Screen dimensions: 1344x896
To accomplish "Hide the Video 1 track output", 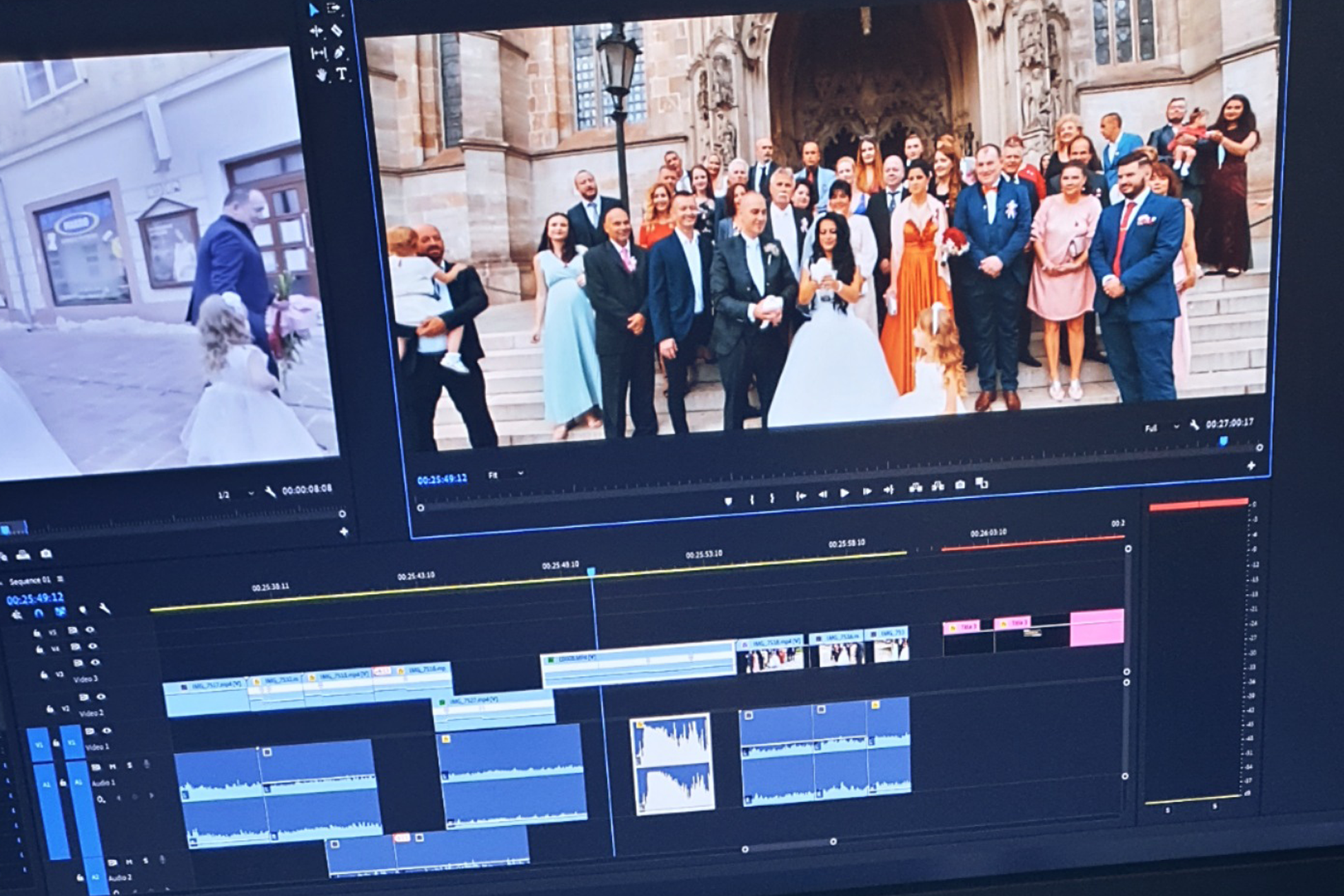I will 107,731.
